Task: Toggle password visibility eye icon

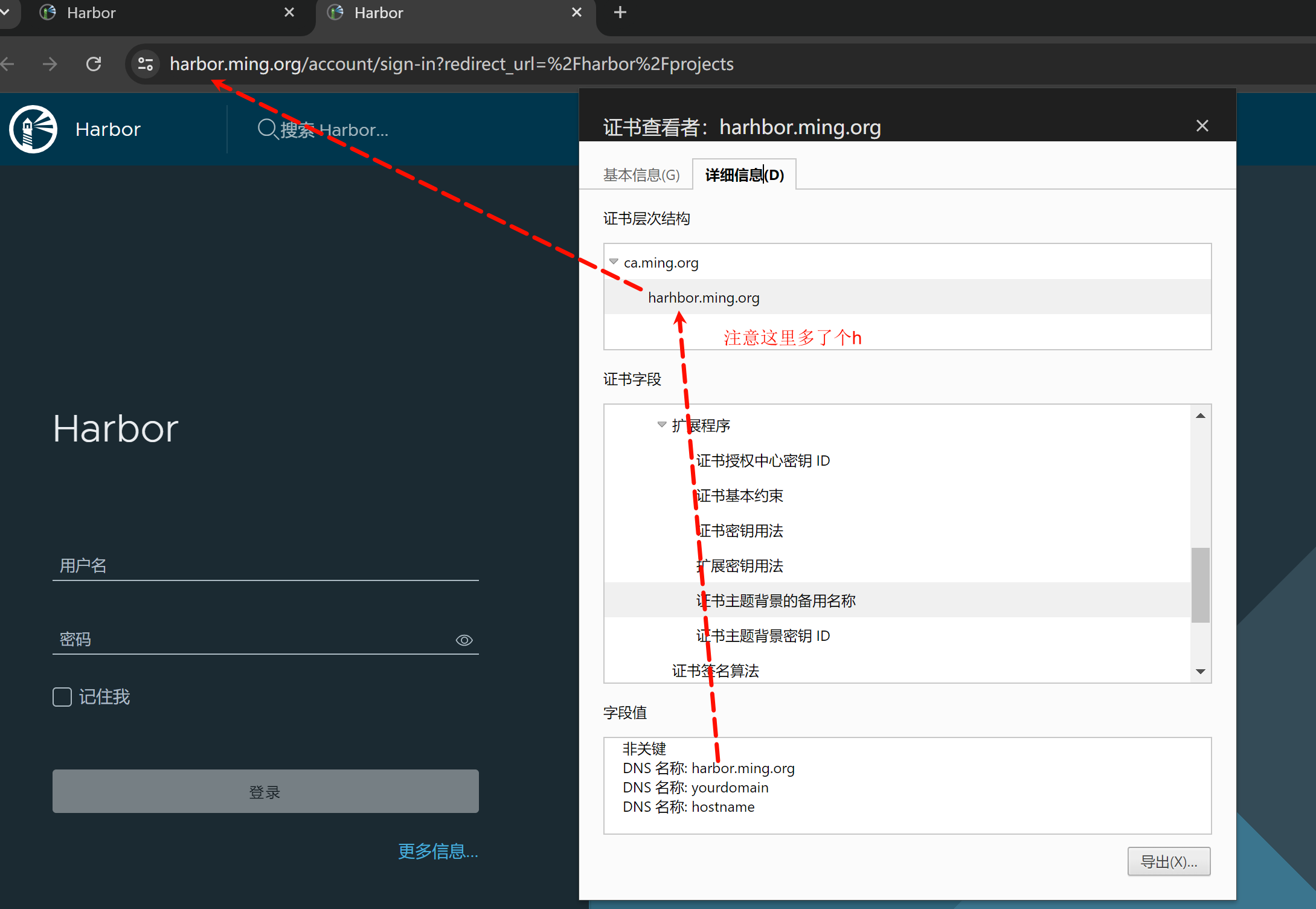Action: [x=464, y=640]
